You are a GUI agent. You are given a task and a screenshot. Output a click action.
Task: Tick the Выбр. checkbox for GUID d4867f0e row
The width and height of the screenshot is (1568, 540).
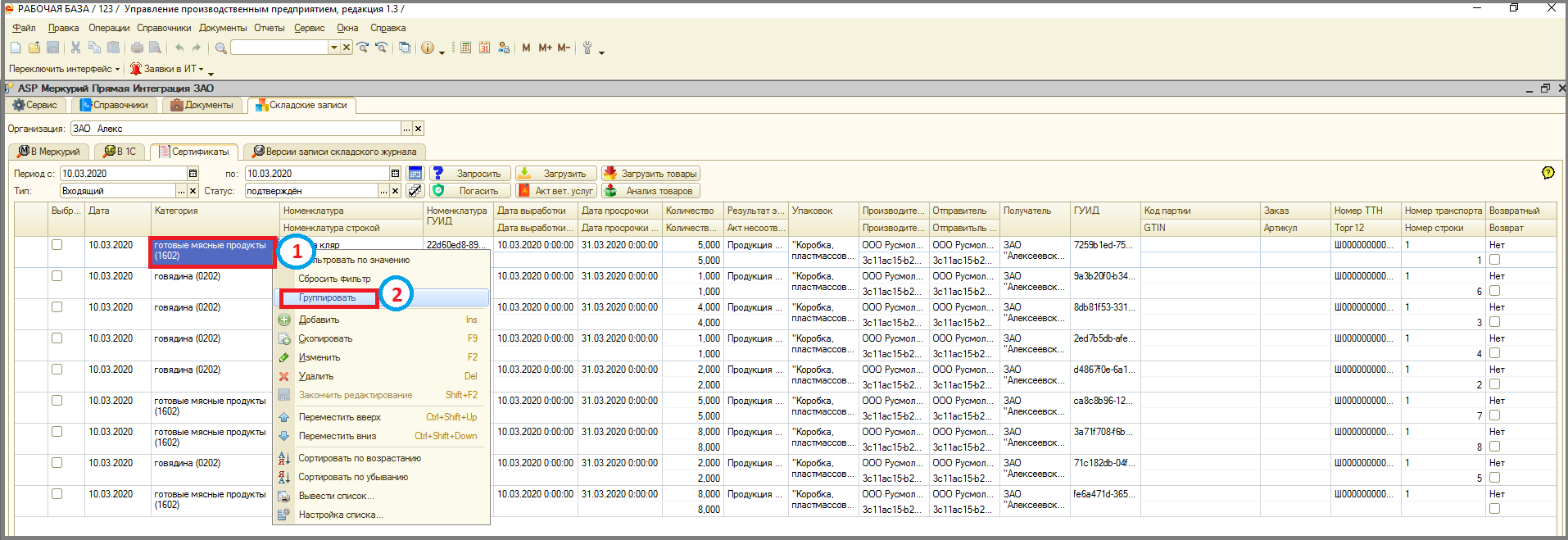(57, 369)
